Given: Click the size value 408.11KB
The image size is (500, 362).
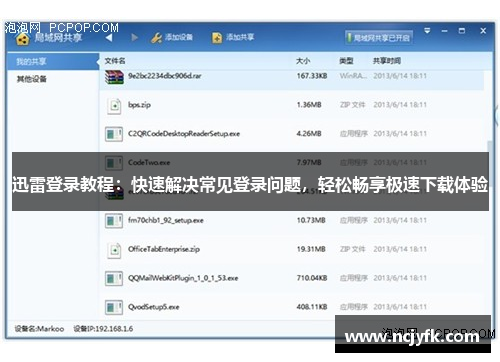Looking at the screenshot, I should (x=312, y=307).
